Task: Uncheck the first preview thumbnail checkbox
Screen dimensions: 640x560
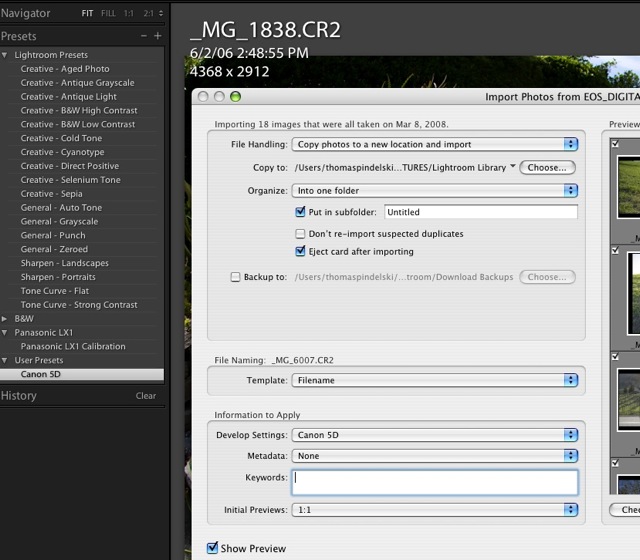Action: [x=616, y=144]
